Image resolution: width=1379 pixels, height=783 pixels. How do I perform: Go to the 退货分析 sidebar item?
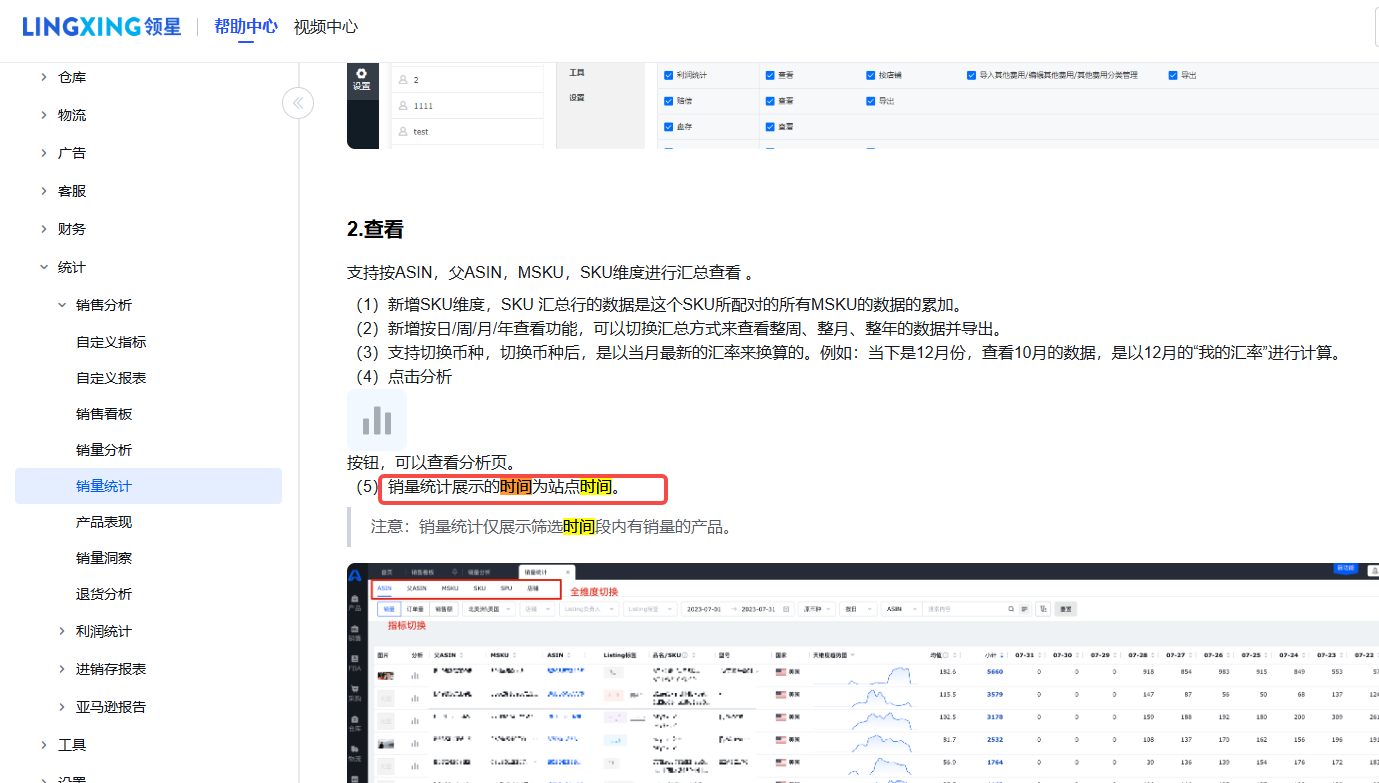(x=104, y=594)
